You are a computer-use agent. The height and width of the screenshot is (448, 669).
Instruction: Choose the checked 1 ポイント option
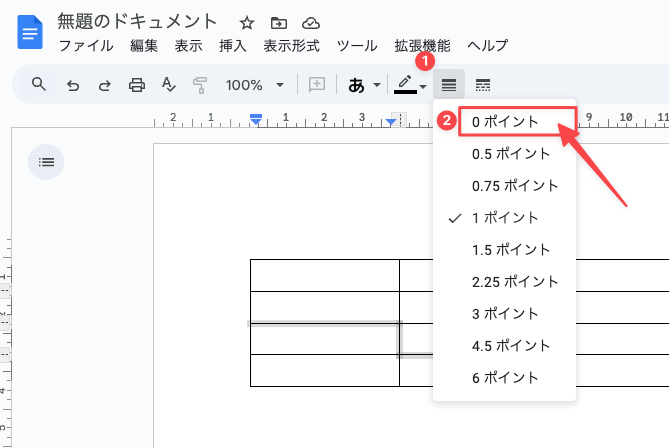[505, 218]
